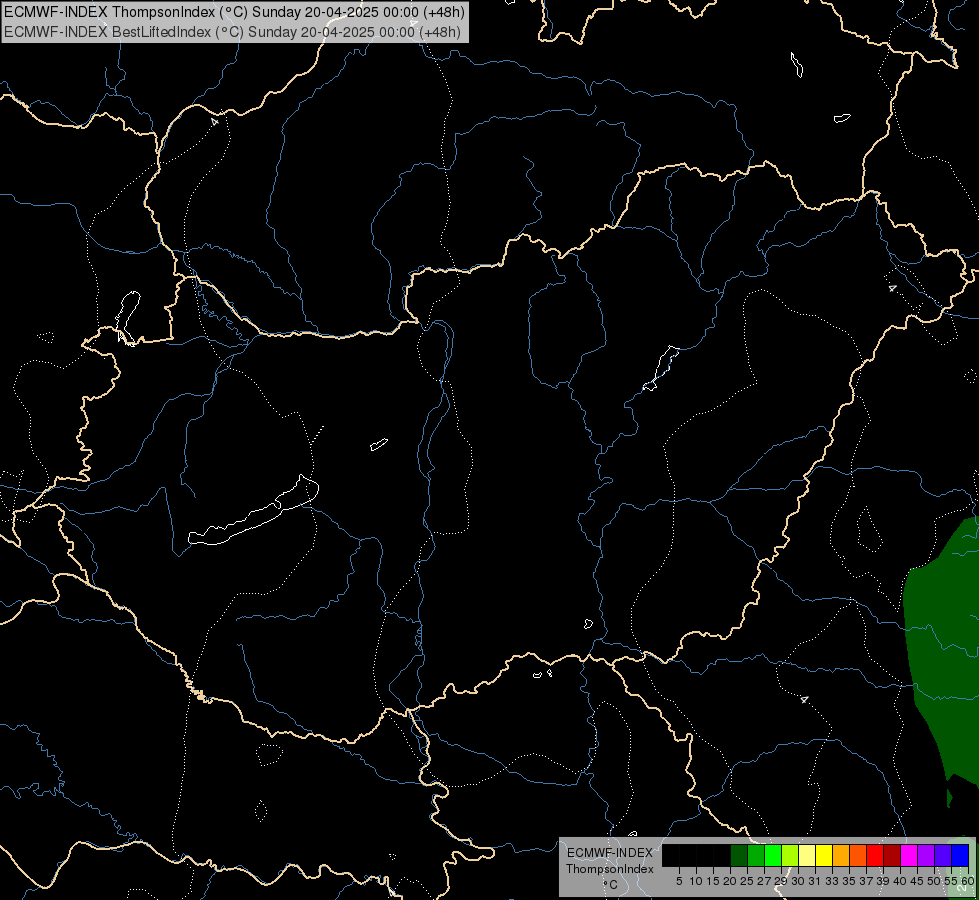Click the legend unit '°C'
This screenshot has width=979, height=900.
tap(611, 885)
